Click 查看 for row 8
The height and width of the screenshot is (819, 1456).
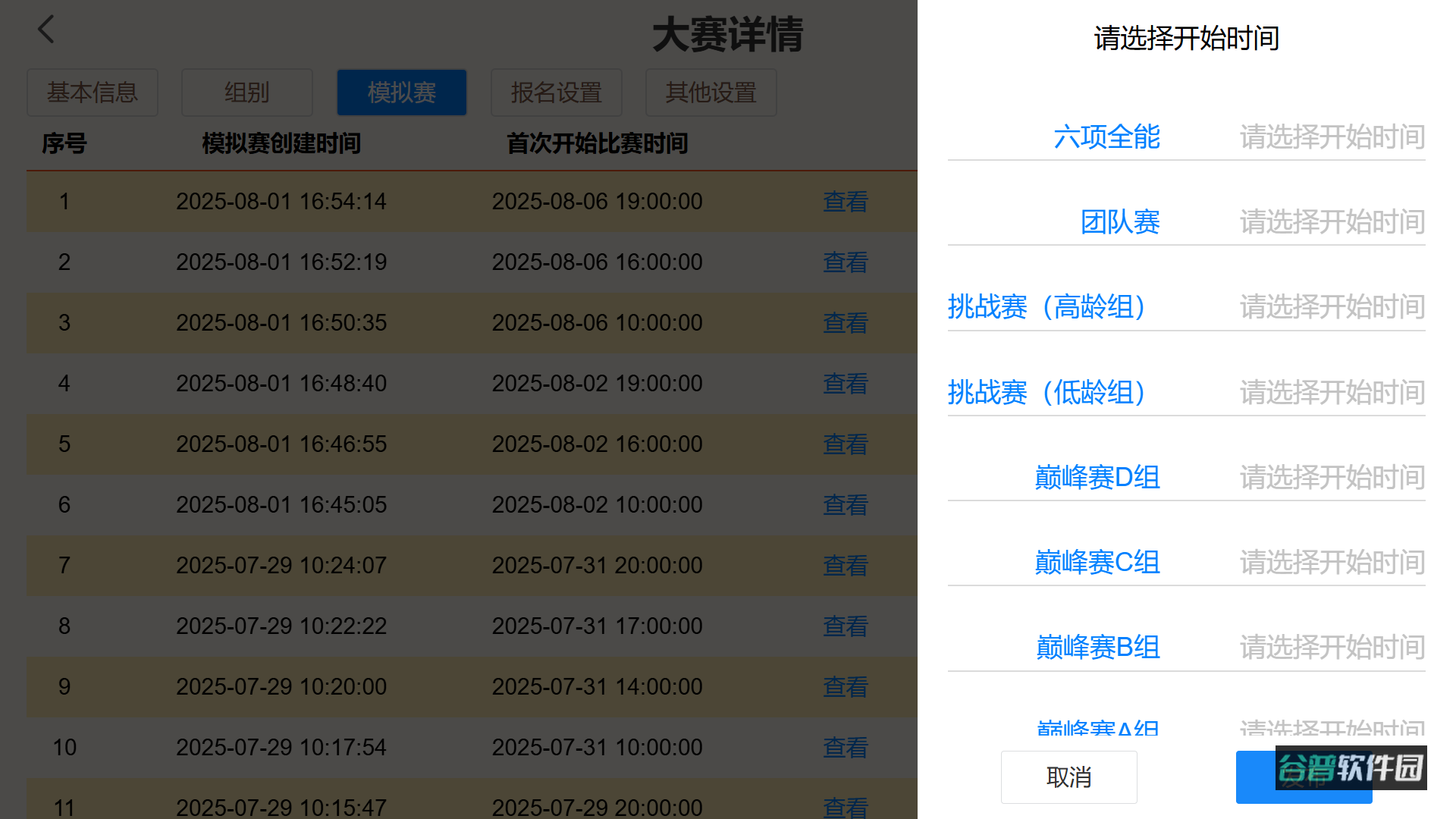(846, 626)
